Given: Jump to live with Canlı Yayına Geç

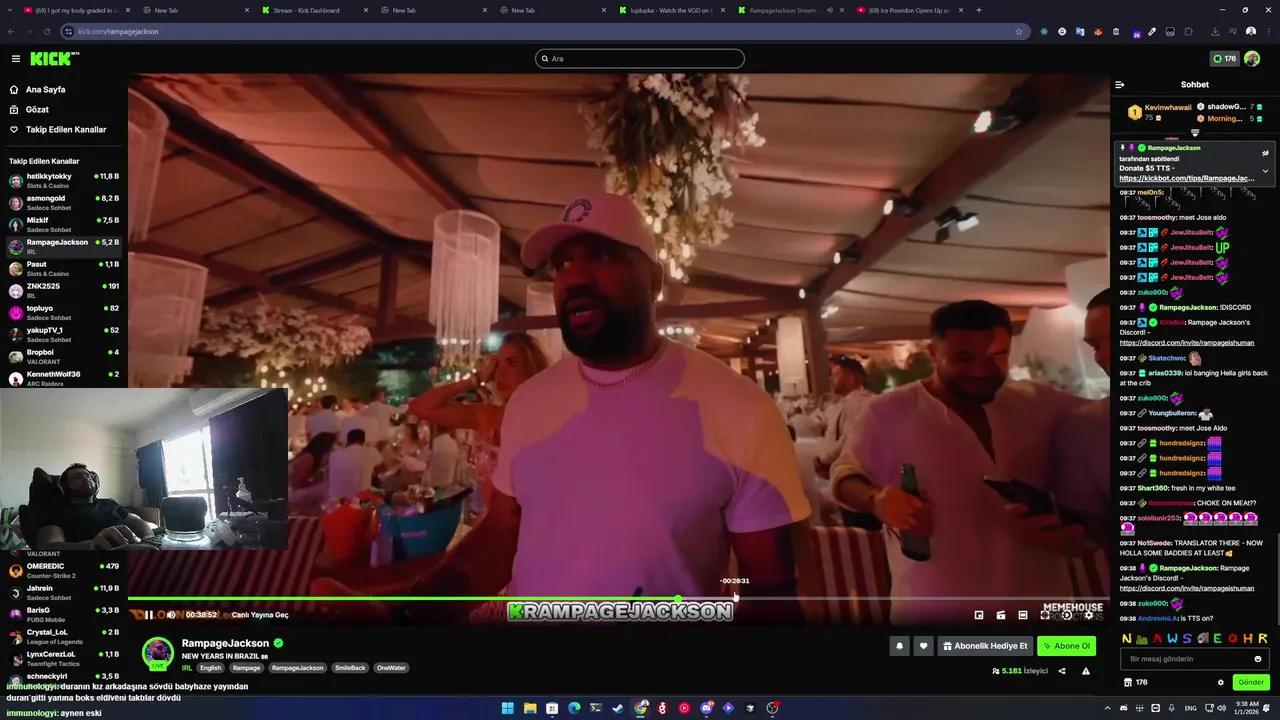Looking at the screenshot, I should (260, 615).
